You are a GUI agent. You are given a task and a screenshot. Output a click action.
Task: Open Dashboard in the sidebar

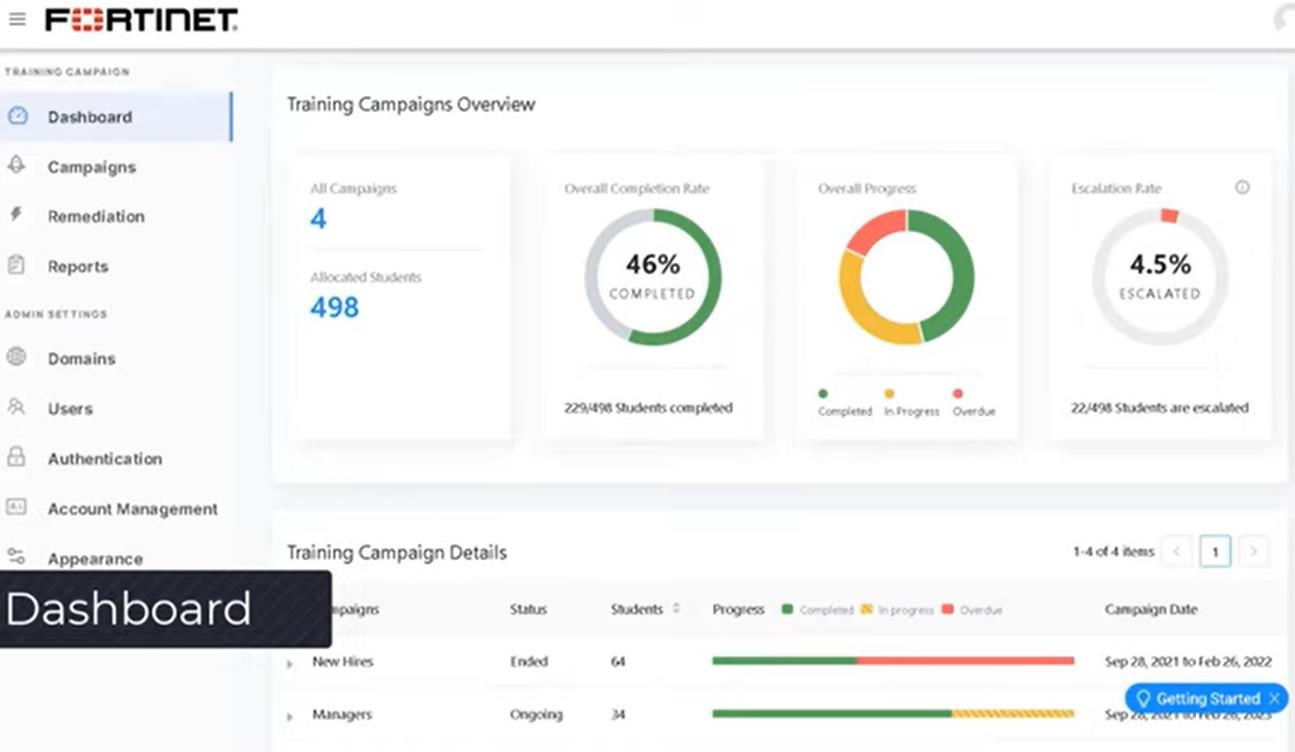point(116,116)
